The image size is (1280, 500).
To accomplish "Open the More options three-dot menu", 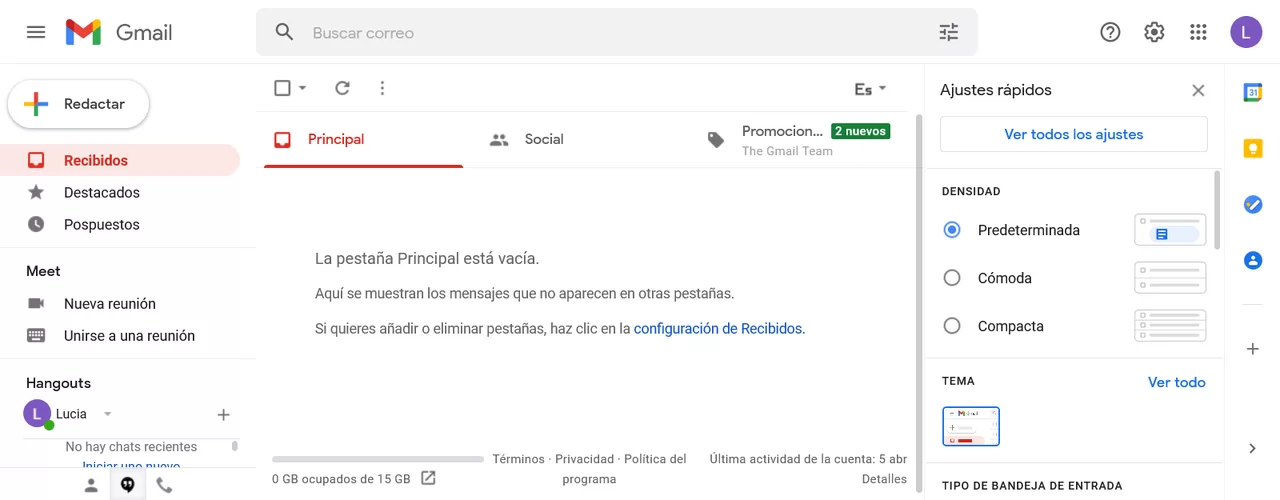I will 382,88.
